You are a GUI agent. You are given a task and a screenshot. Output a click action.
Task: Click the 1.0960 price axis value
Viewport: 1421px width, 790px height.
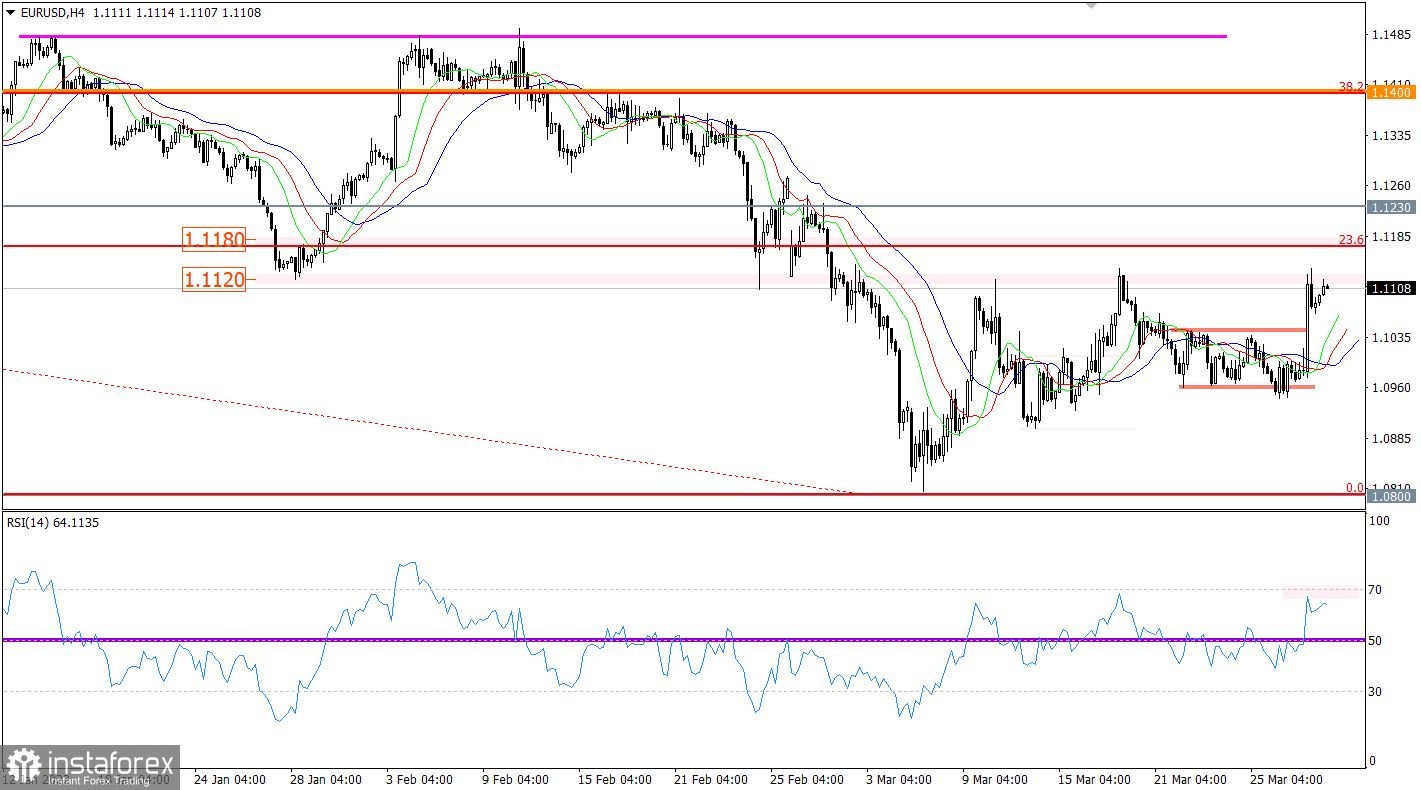[x=1392, y=388]
